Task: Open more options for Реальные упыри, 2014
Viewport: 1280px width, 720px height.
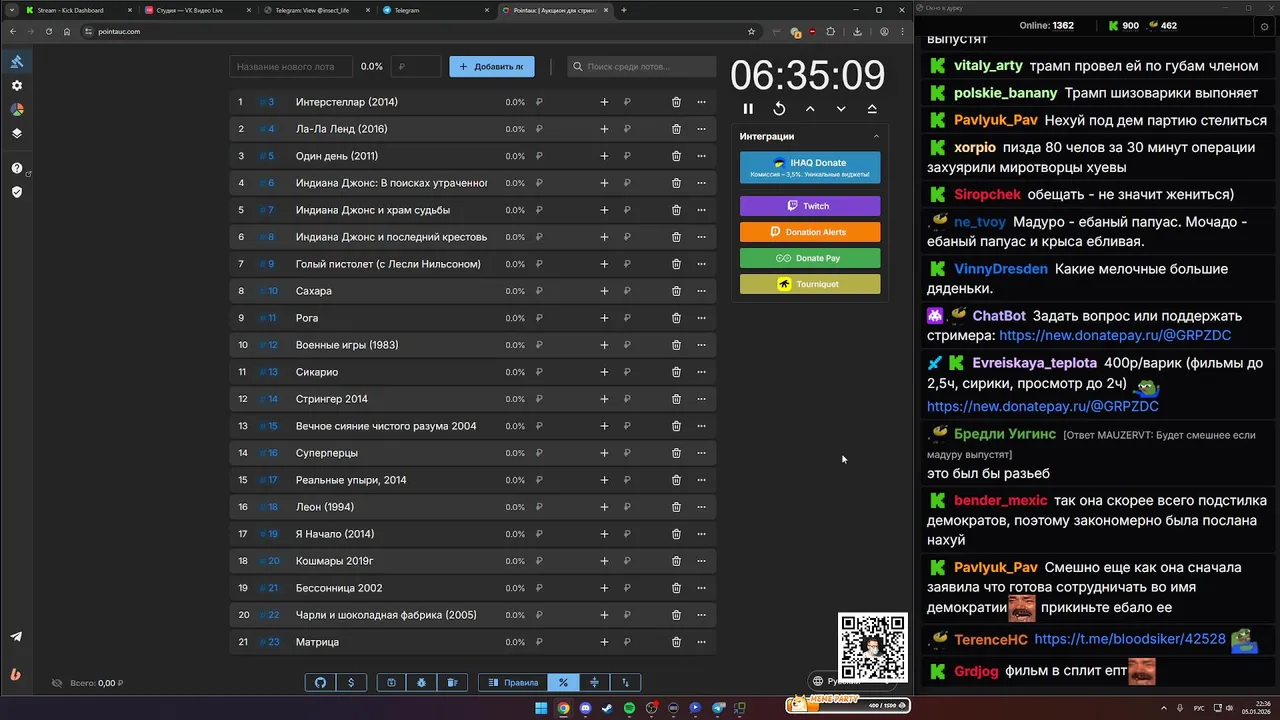Action: (x=701, y=480)
